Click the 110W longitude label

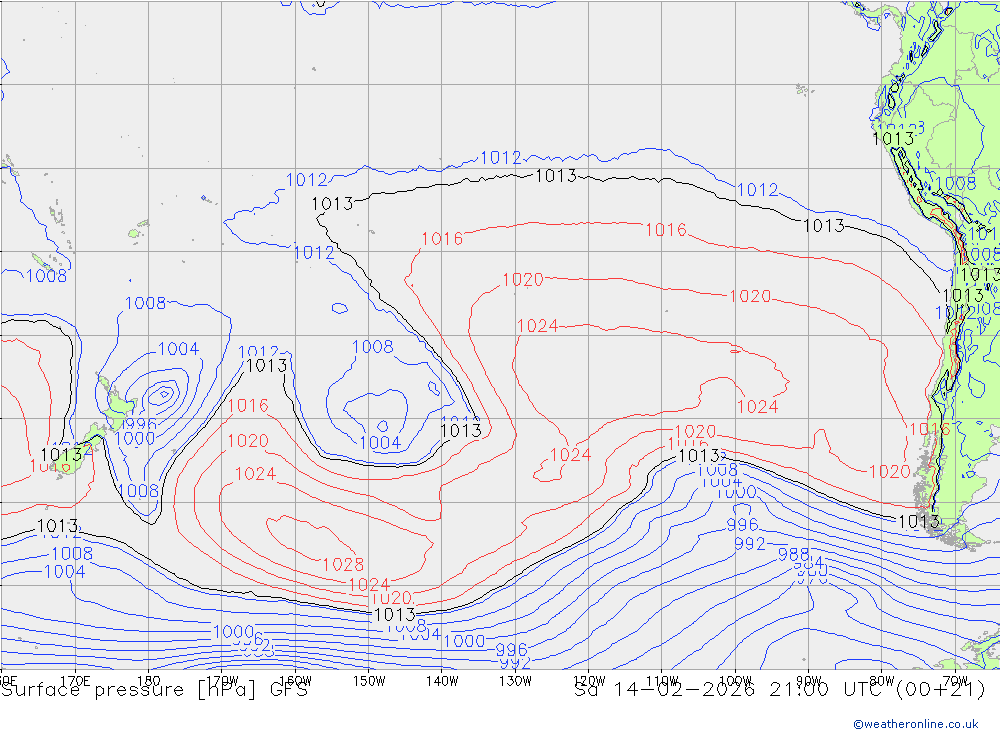662,681
